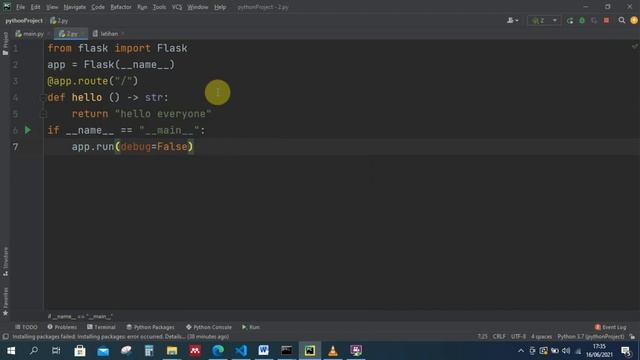Stop the running process with the red square
The width and height of the screenshot is (640, 360).
[x=607, y=20]
